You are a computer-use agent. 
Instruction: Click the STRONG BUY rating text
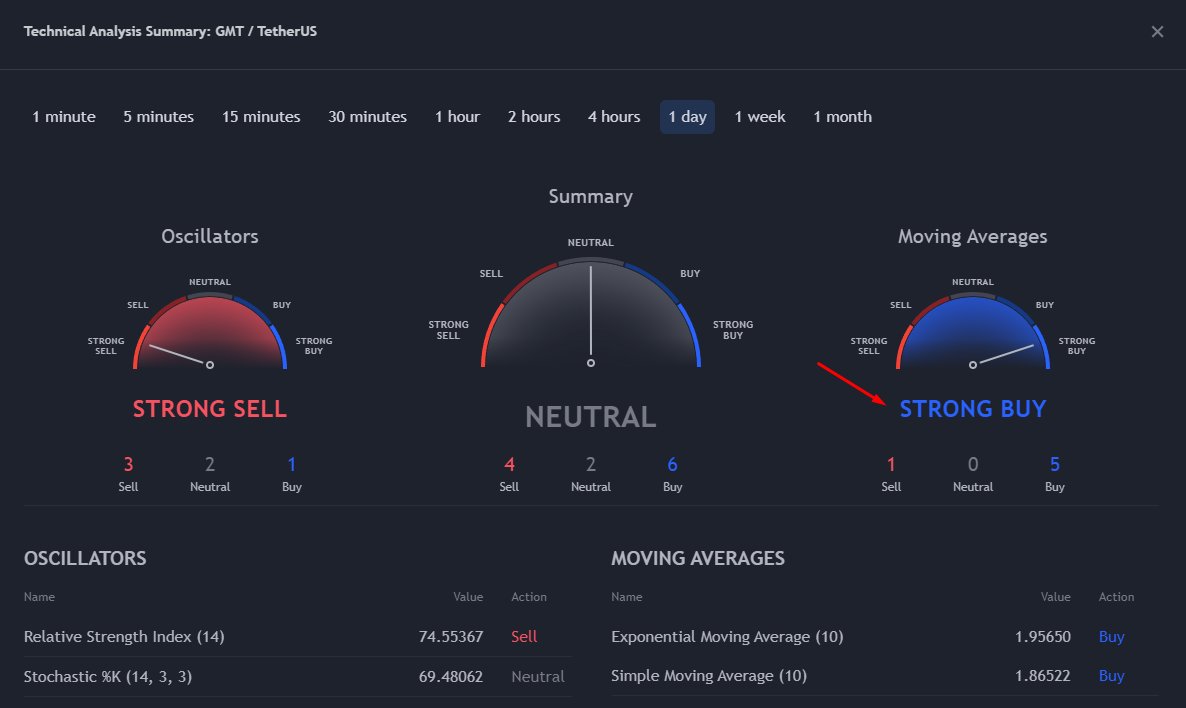pos(973,409)
